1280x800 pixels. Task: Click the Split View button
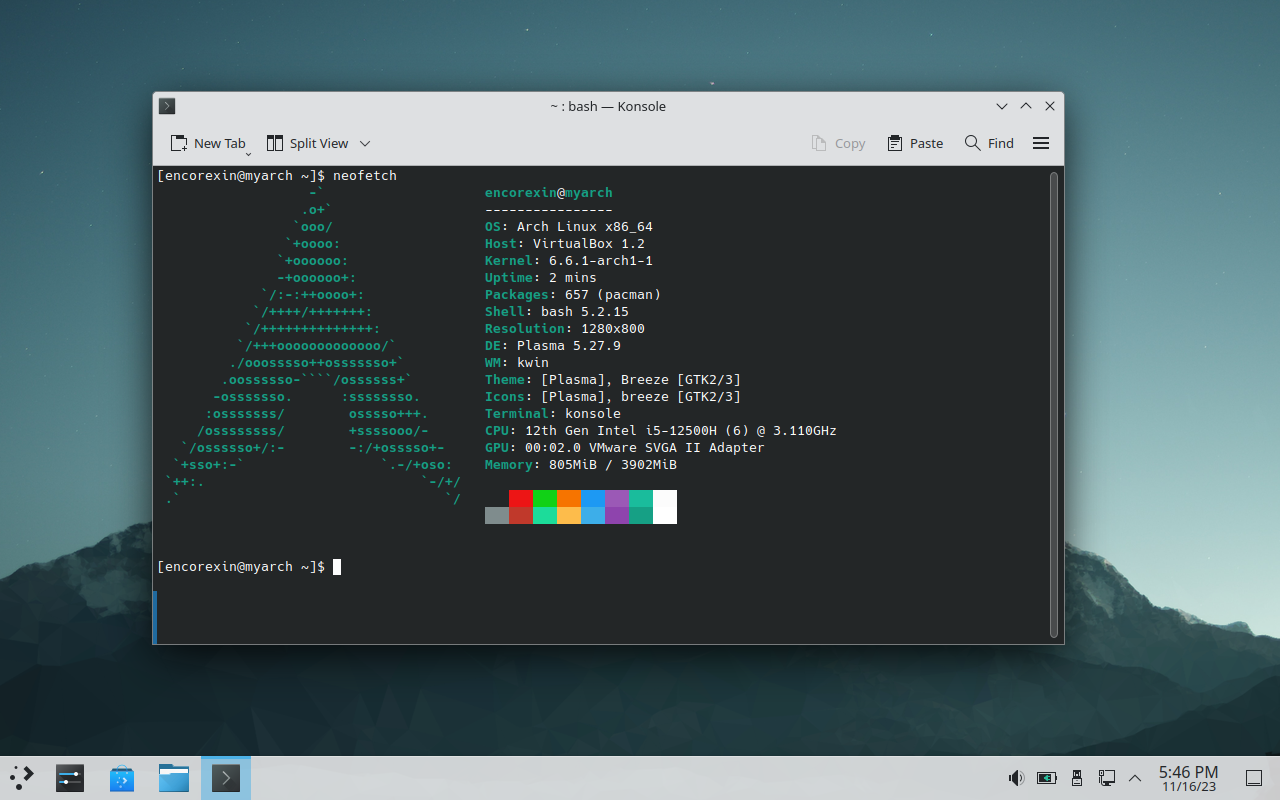[x=308, y=143]
